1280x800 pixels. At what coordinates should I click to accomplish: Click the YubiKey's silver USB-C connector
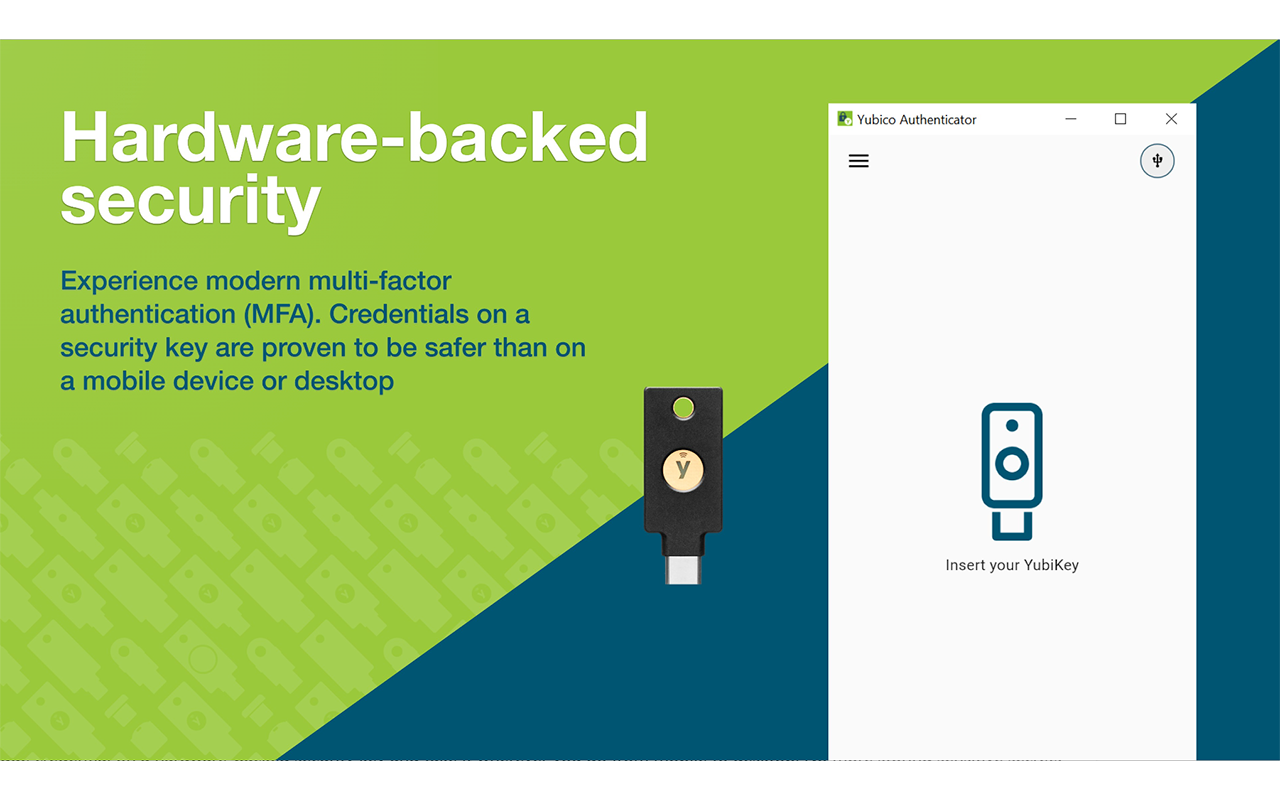click(683, 570)
